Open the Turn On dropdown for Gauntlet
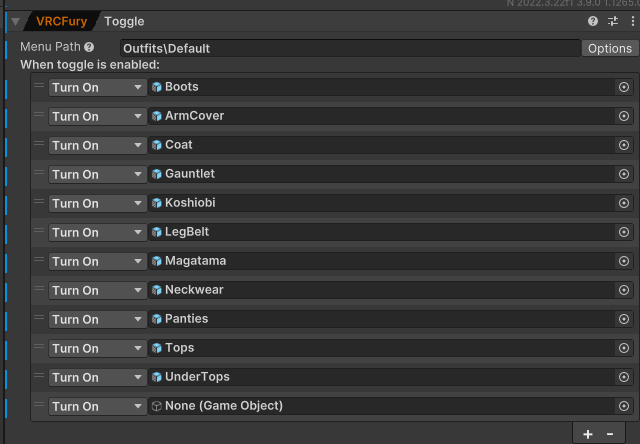The height and width of the screenshot is (444, 640). coord(98,174)
